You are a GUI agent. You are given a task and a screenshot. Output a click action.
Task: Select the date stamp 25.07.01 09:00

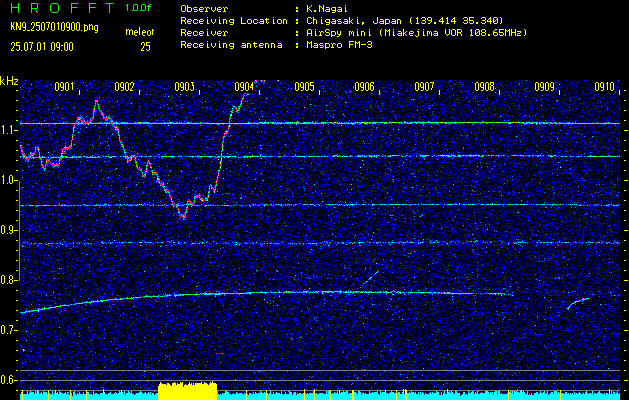point(42,47)
